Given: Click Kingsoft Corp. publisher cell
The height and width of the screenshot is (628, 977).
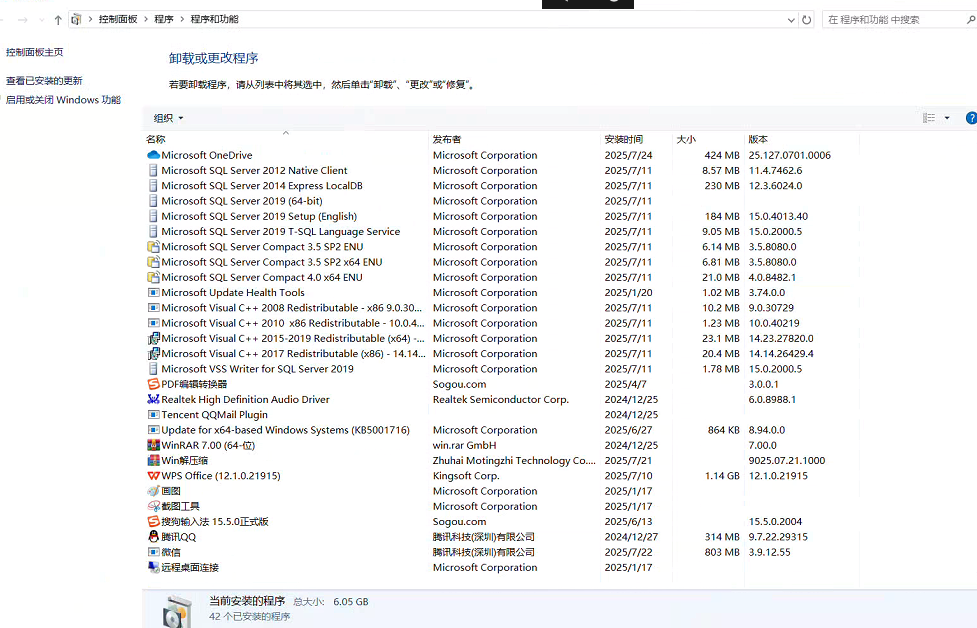Looking at the screenshot, I should 466,475.
